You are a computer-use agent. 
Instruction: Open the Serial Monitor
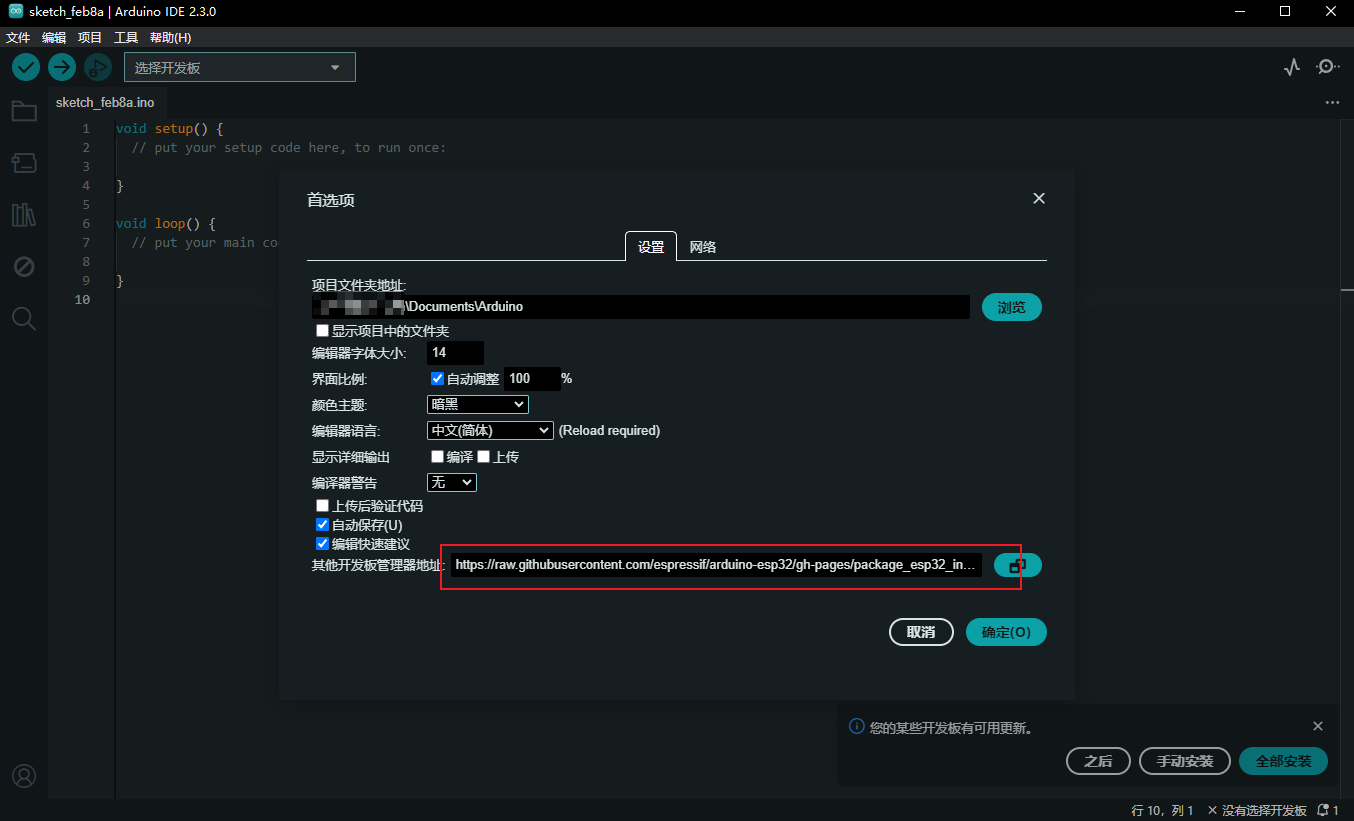(1327, 67)
